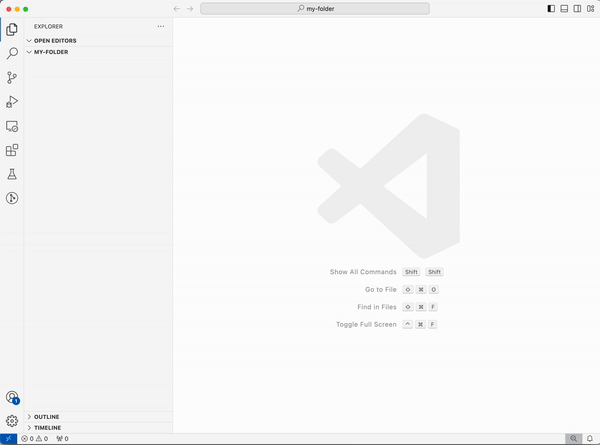
Task: Click the Go to File text
Action: (381, 290)
